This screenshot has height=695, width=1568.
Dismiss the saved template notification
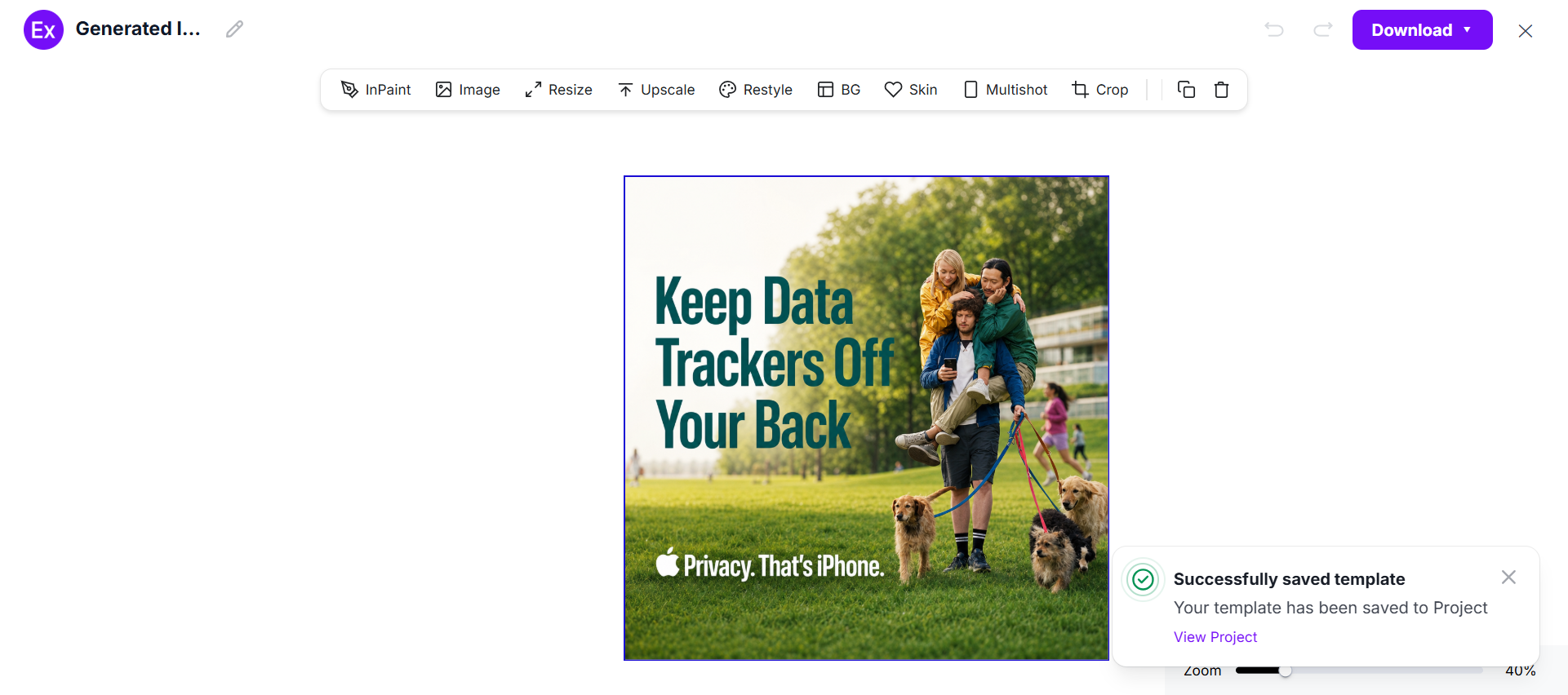point(1508,578)
